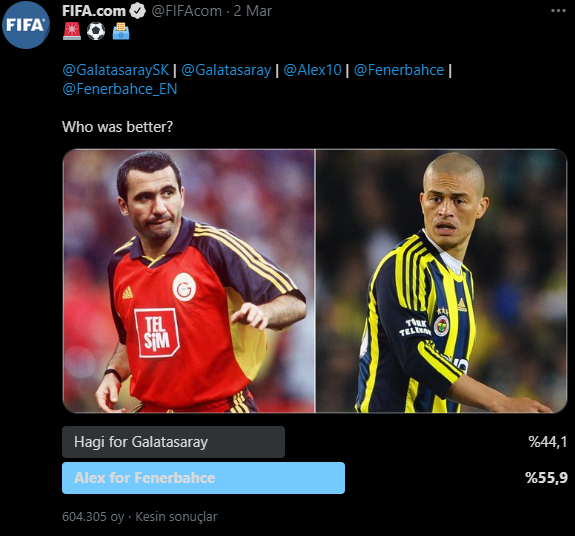Click the verified badge next to FIFA.com
This screenshot has height=536, width=575.
[x=138, y=11]
